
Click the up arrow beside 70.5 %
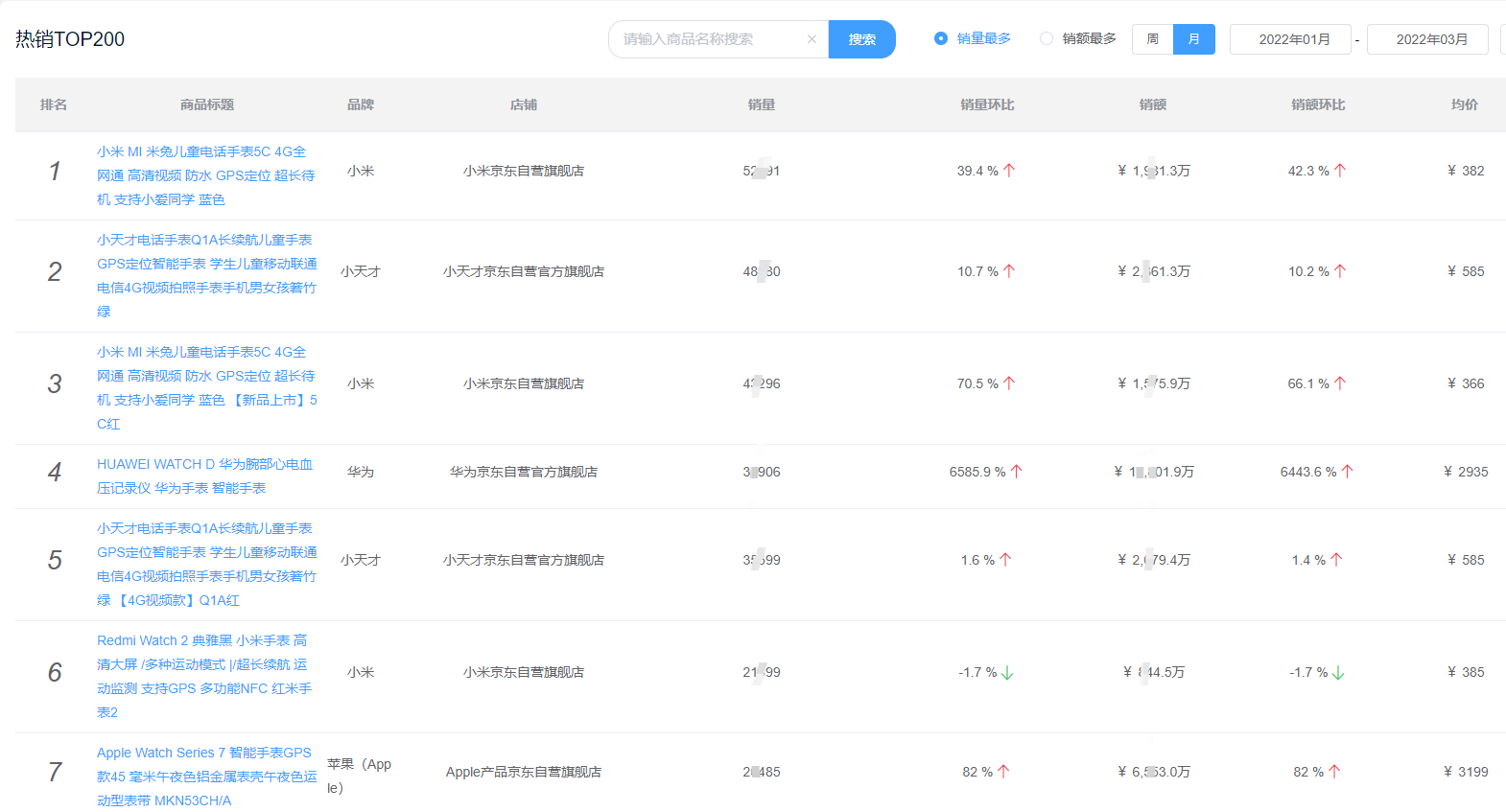click(1009, 383)
